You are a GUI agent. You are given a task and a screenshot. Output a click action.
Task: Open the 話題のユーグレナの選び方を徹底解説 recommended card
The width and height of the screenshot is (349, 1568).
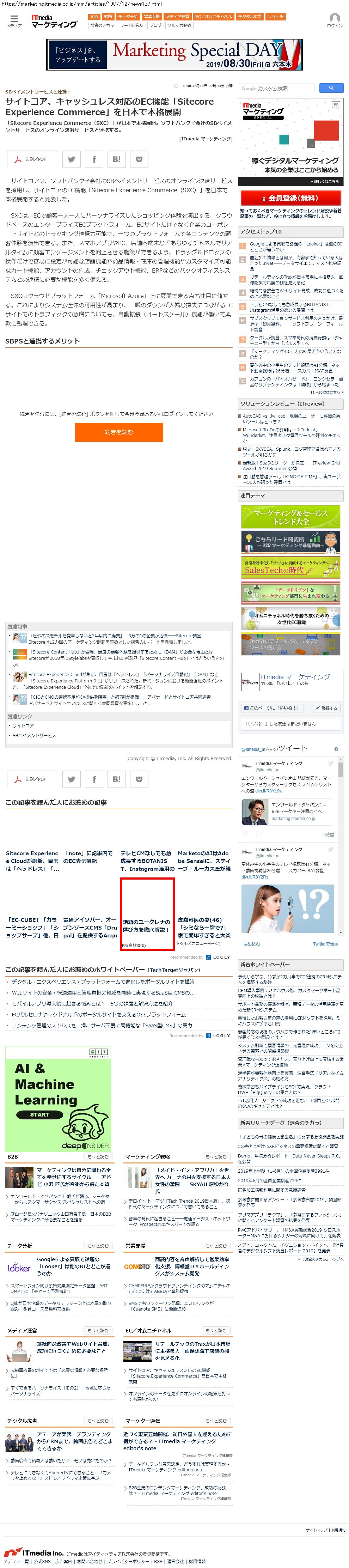tap(147, 914)
